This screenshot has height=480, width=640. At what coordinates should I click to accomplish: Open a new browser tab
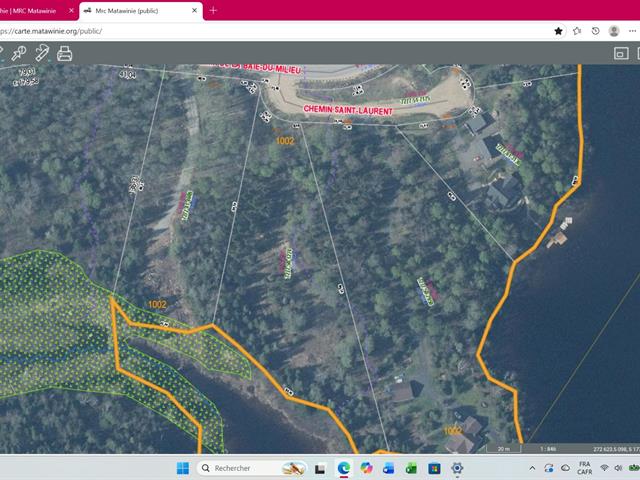(213, 11)
